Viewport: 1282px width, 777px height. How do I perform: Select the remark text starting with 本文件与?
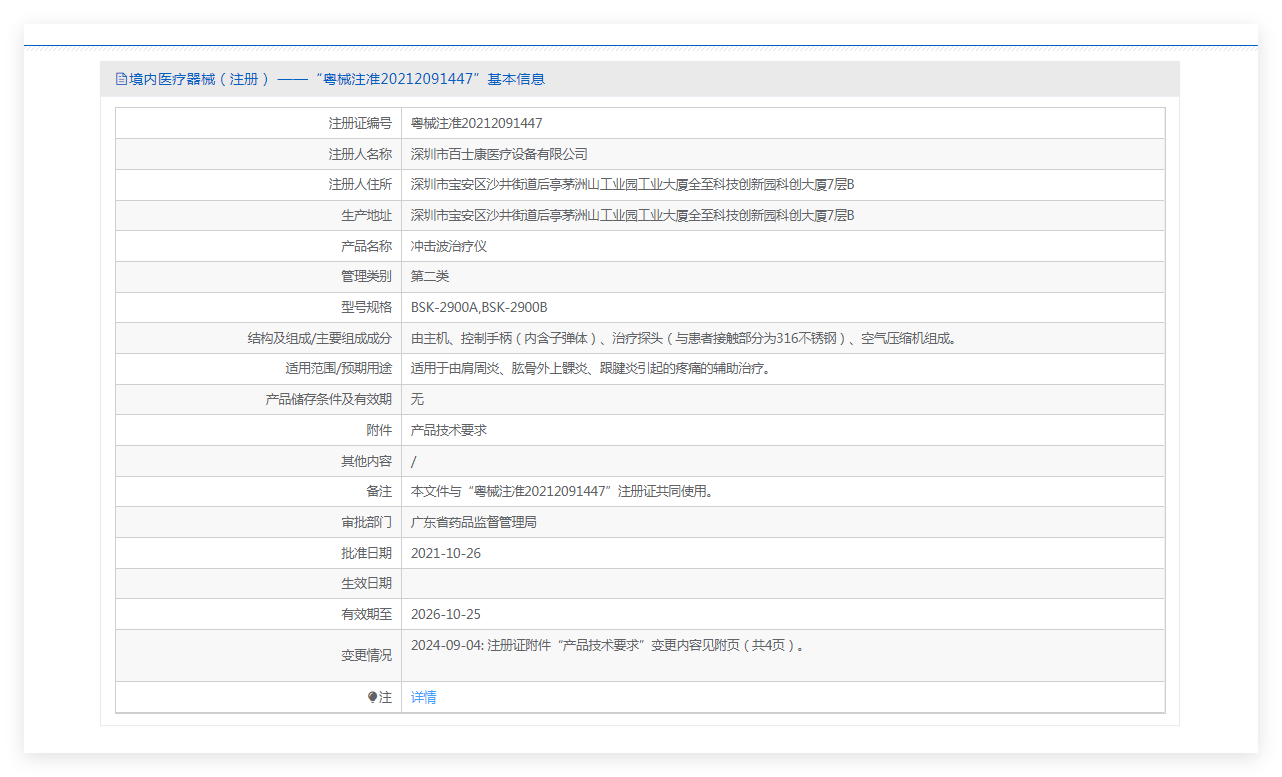click(x=564, y=491)
